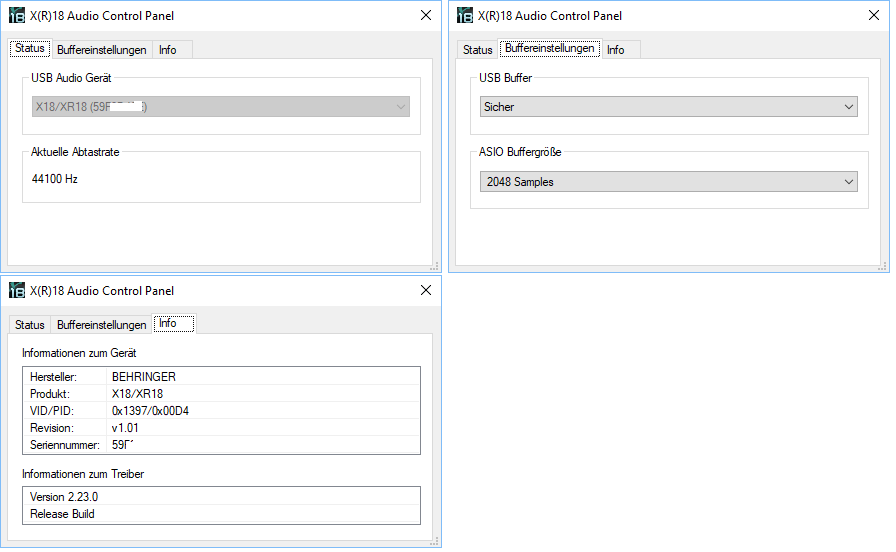This screenshot has width=896, height=552.
Task: Click the app icon in the Buffereinstellungen window title bar
Action: 465,15
